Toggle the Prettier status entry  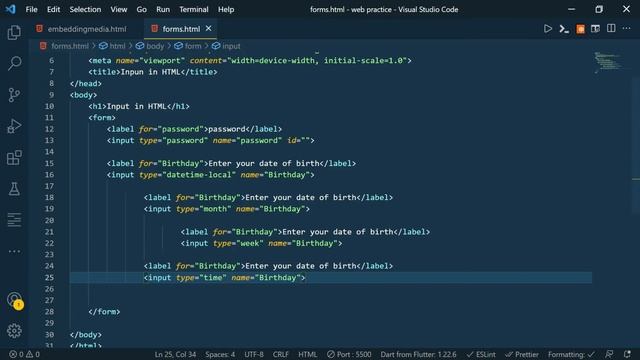pos(522,354)
